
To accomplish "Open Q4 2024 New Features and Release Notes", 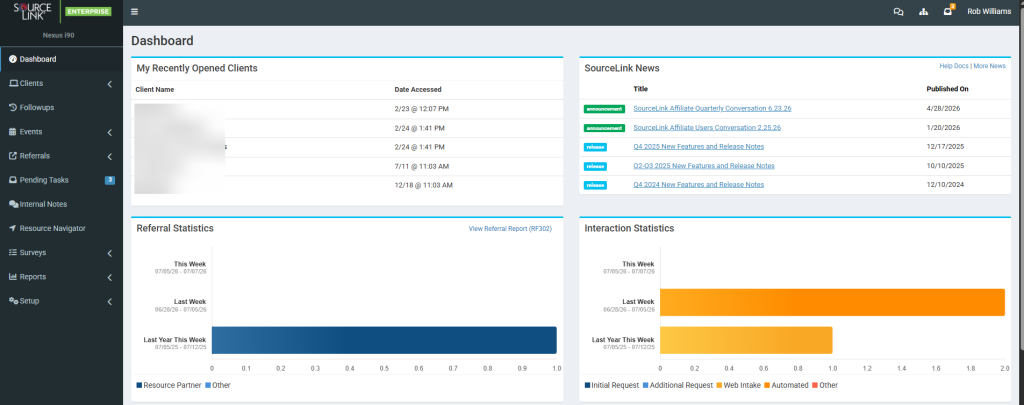I will (x=698, y=184).
